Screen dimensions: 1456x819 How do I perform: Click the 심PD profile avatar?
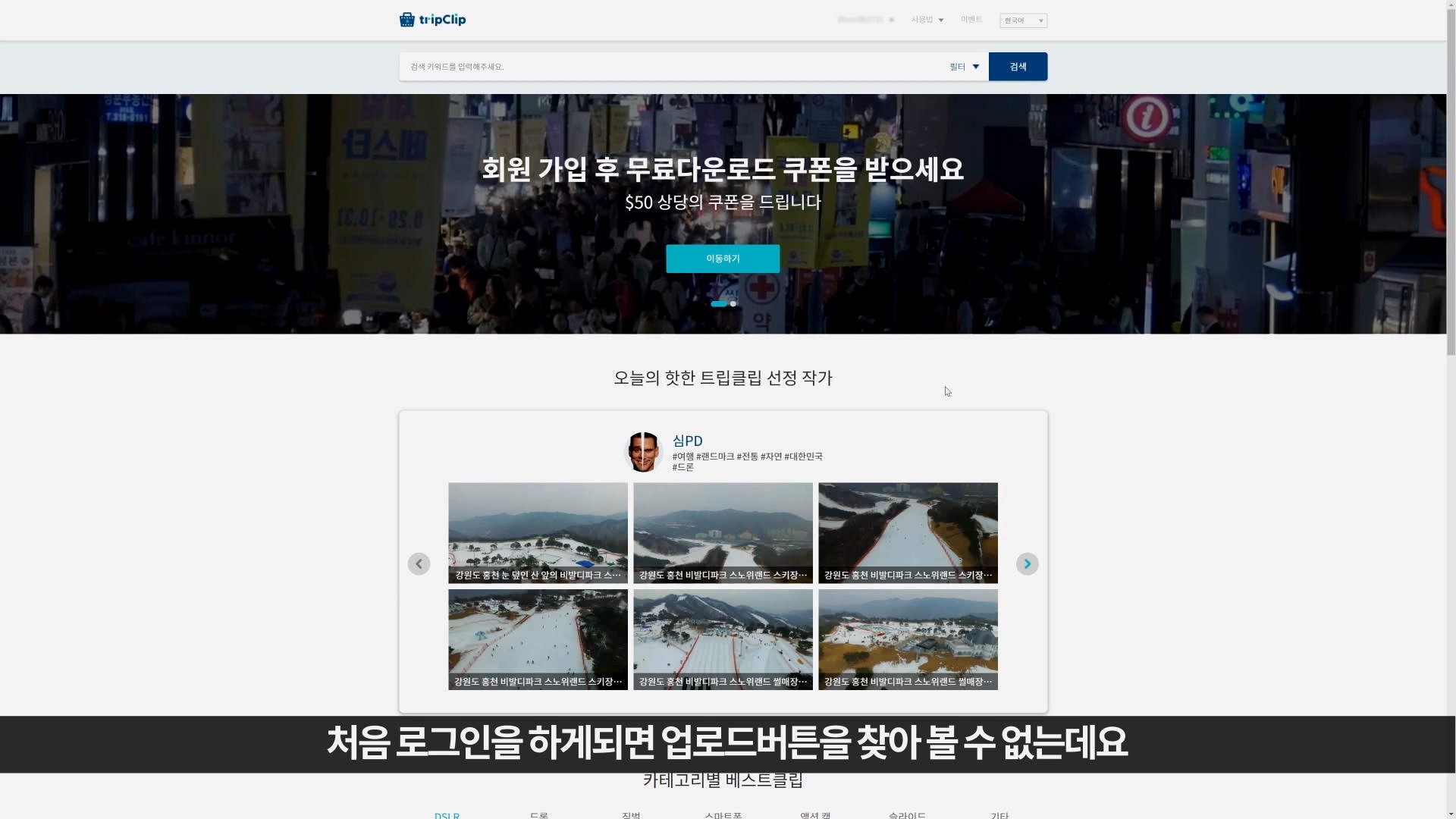[643, 452]
